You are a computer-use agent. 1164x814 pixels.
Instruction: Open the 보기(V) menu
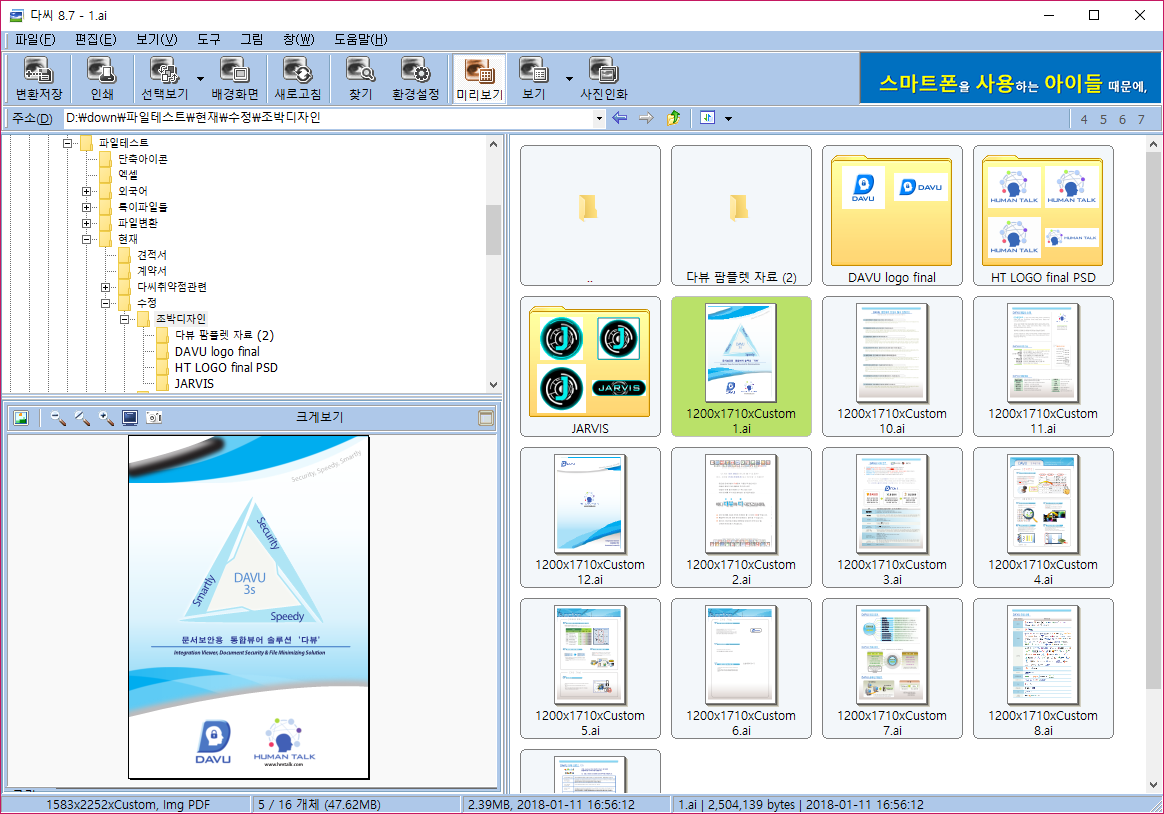coord(157,39)
